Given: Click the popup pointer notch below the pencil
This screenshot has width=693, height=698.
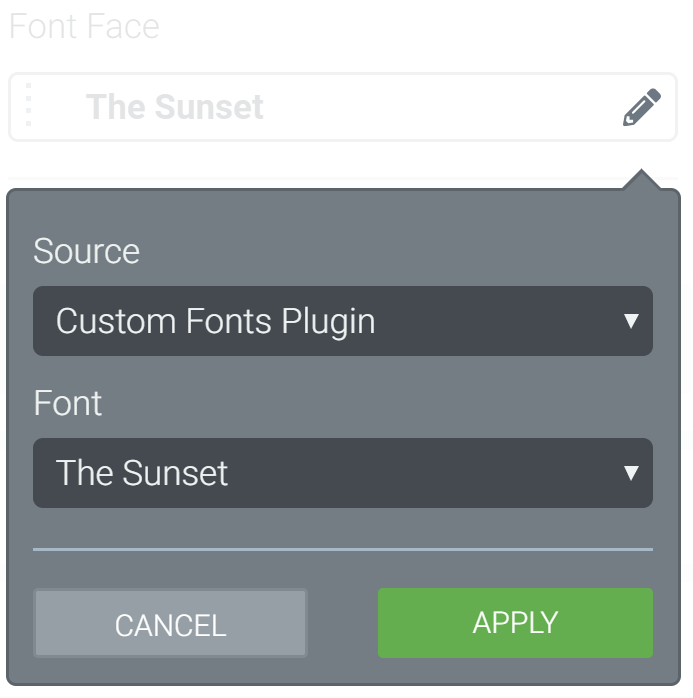Looking at the screenshot, I should [x=641, y=181].
